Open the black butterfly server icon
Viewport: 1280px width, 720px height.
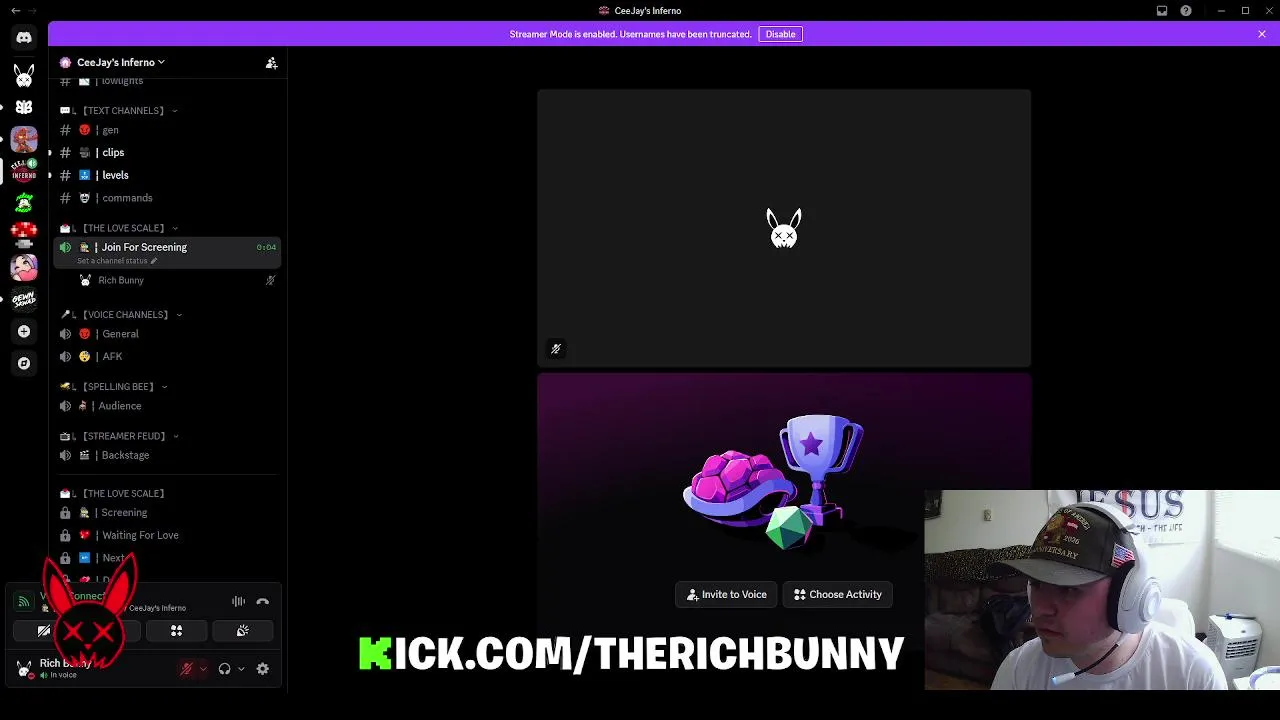tap(24, 107)
